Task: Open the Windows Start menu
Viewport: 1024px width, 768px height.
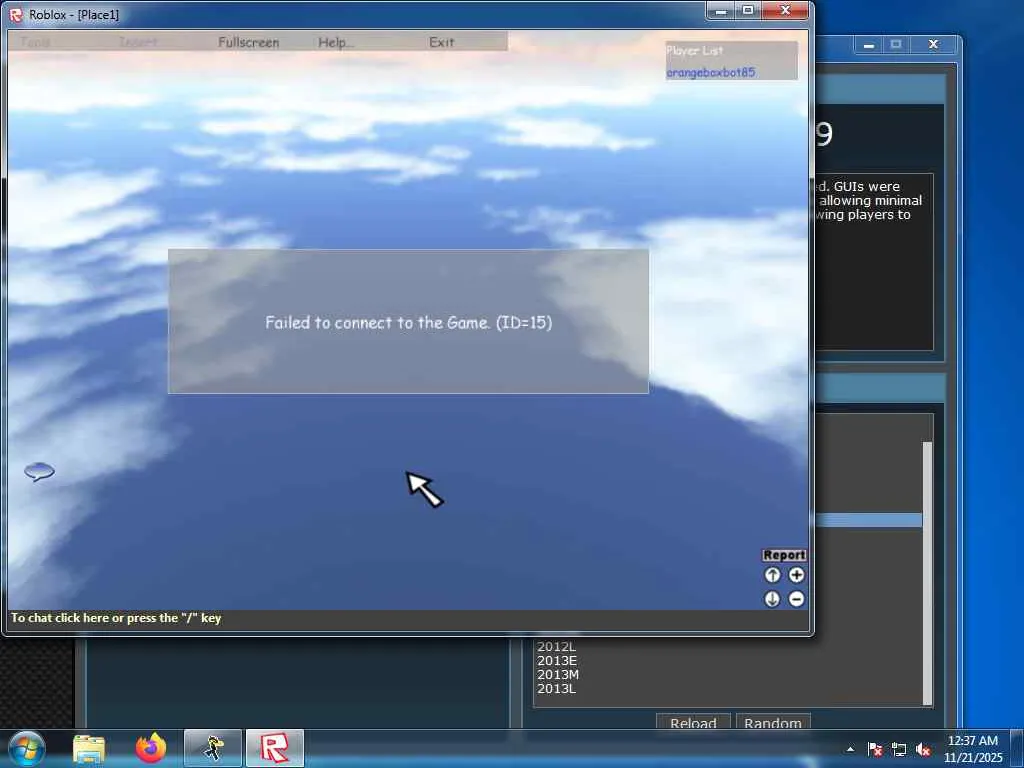Action: click(x=26, y=748)
